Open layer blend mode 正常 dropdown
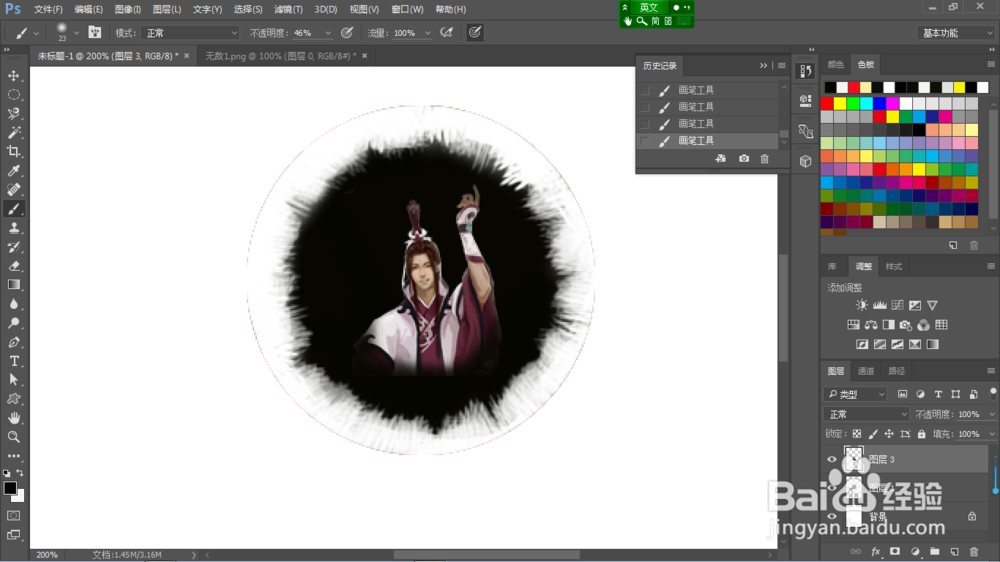The width and height of the screenshot is (1000, 562). pos(867,415)
